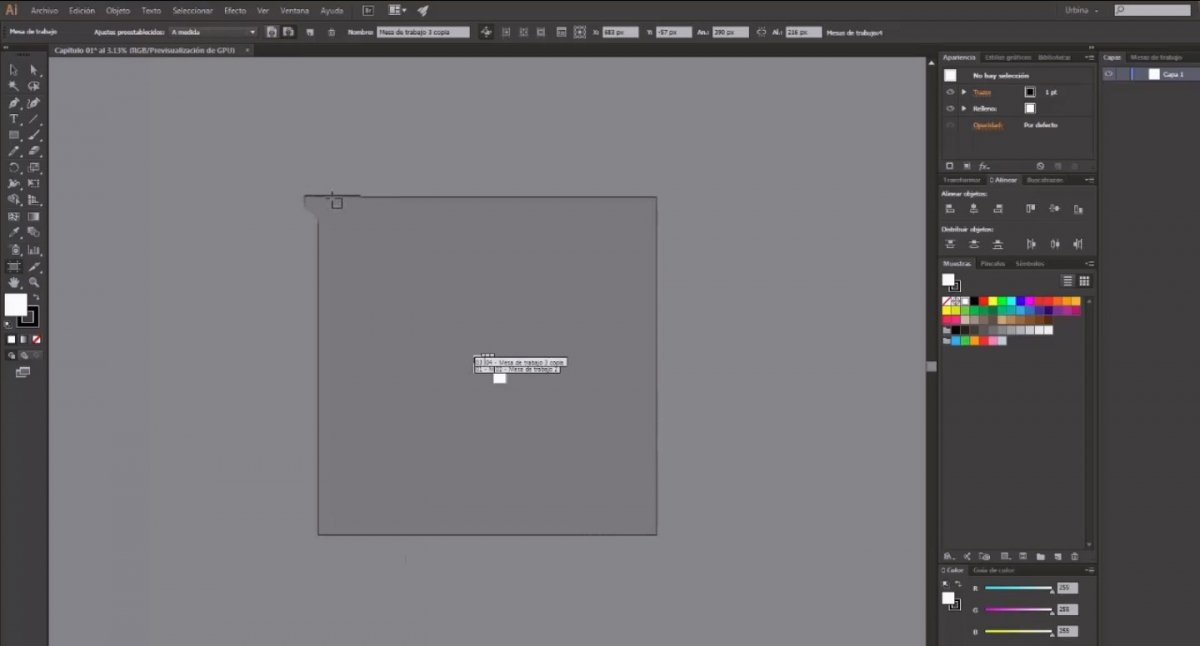Select the Direct Selection tool

34,70
